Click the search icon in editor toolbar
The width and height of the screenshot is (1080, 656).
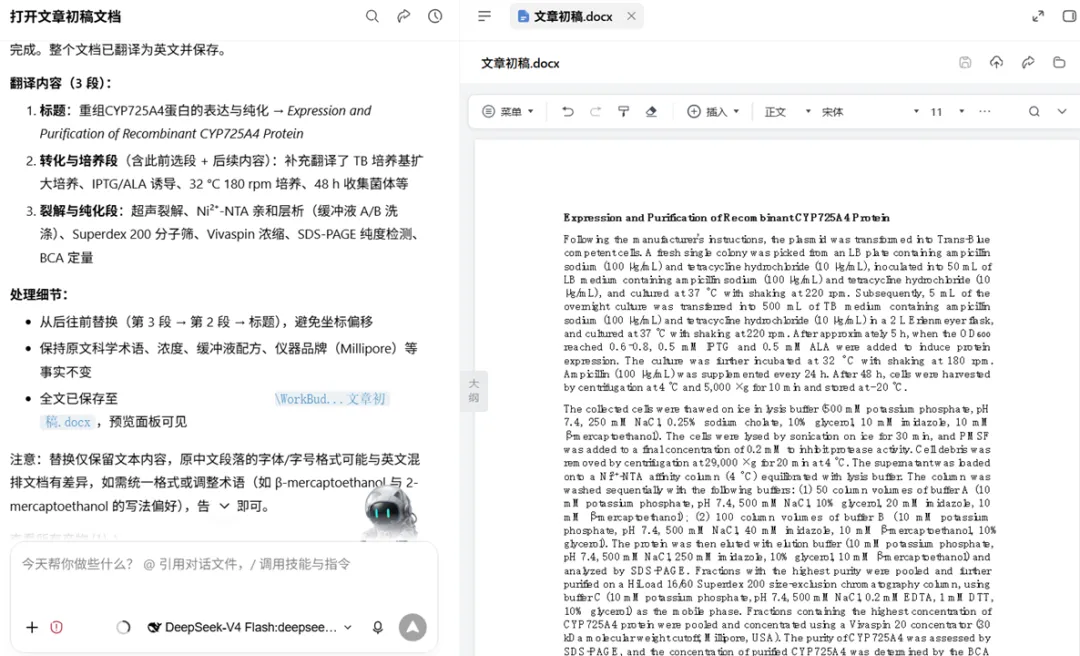coord(1034,112)
